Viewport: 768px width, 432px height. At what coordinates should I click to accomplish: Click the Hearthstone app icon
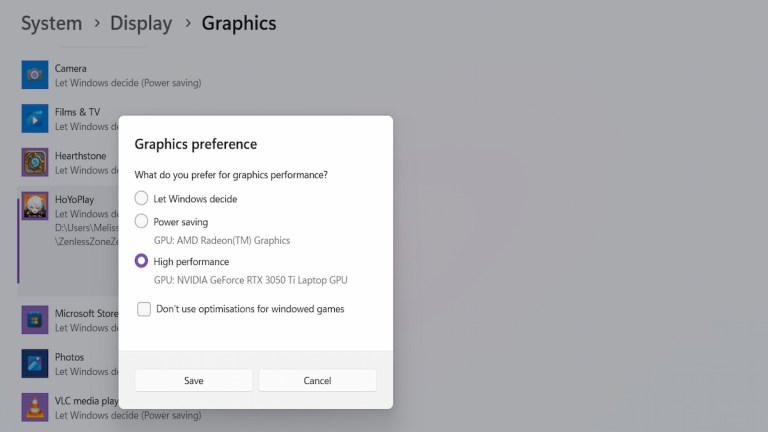35,163
